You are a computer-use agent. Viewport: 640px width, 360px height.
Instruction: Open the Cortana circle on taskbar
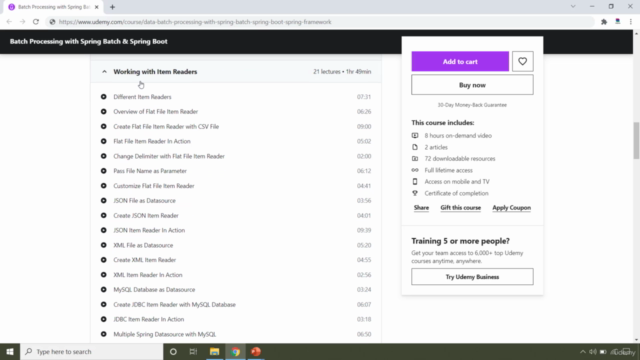point(173,351)
